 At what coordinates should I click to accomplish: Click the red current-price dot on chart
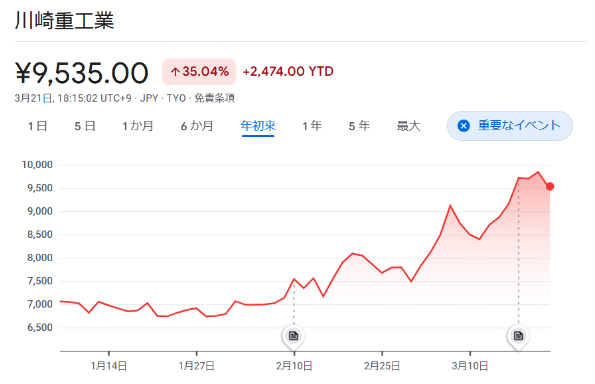[550, 186]
